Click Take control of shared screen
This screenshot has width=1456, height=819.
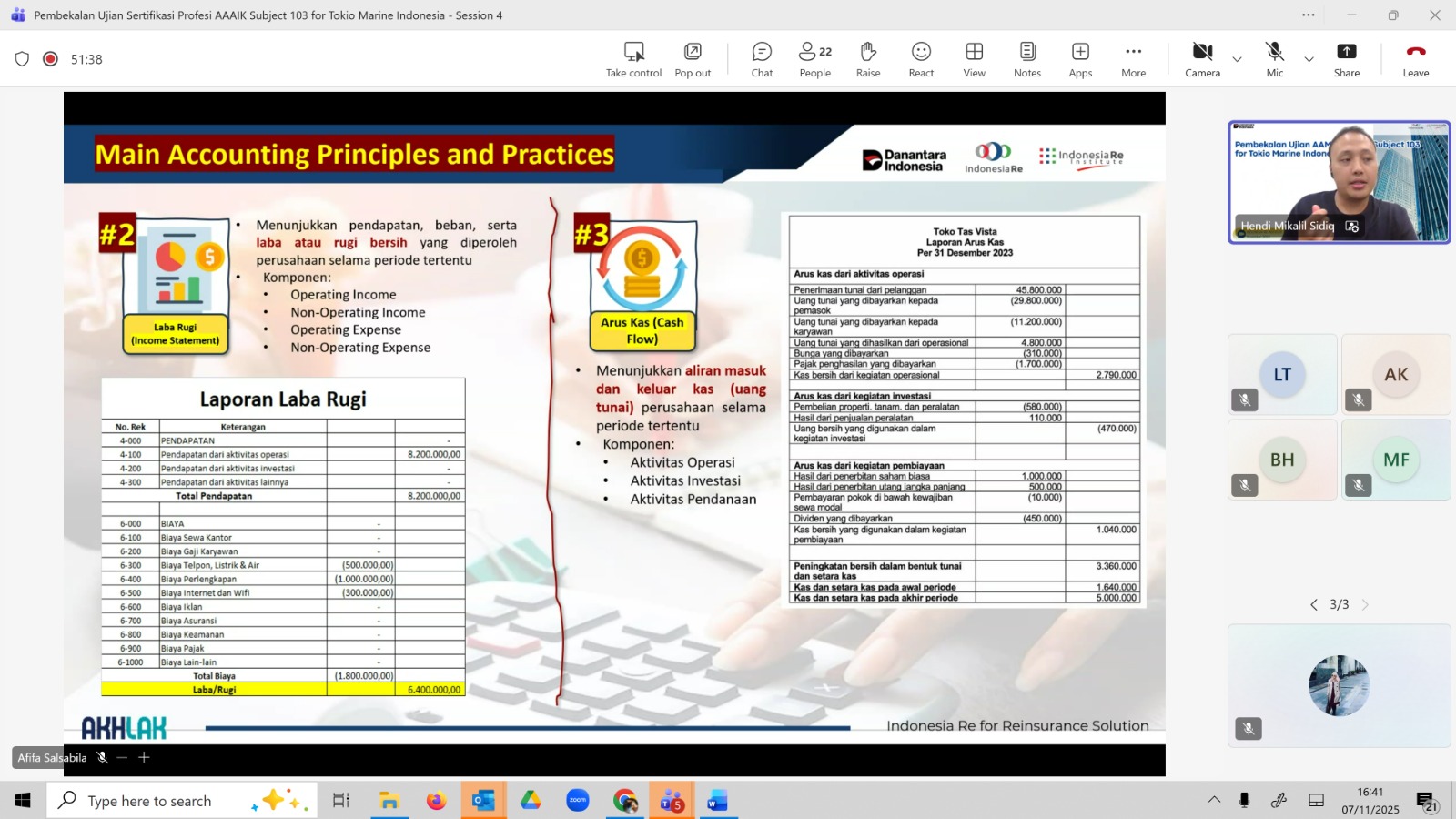(633, 59)
